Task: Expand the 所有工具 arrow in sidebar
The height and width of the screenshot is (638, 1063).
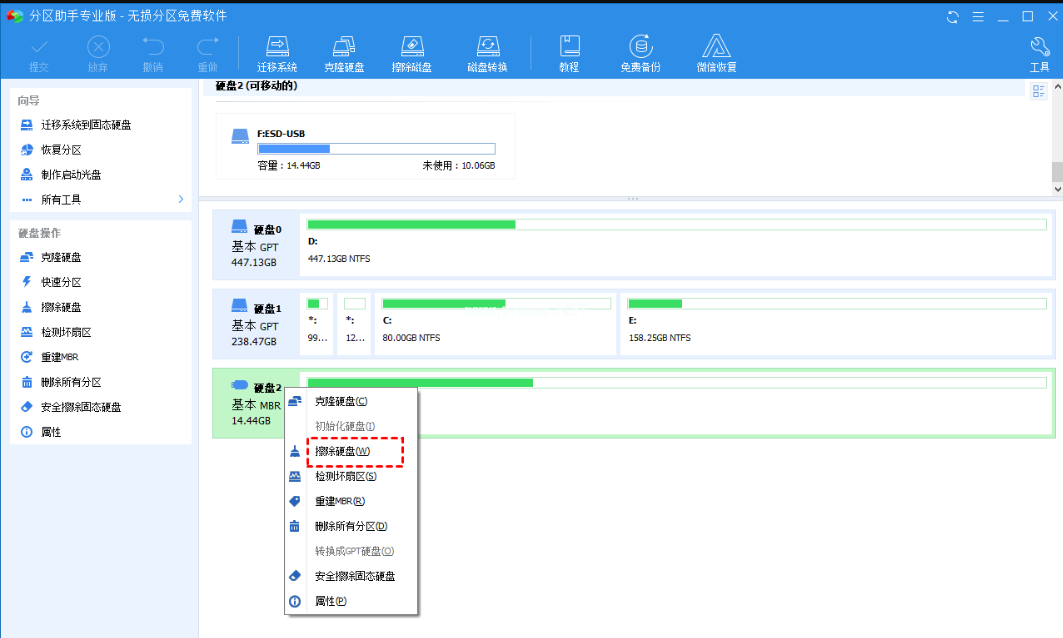Action: tap(181, 199)
